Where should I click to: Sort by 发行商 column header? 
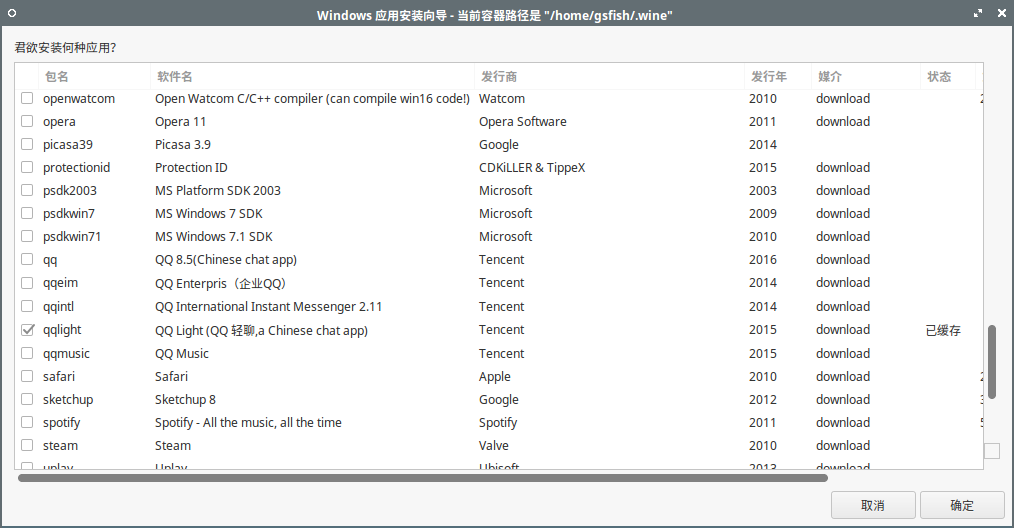point(609,76)
